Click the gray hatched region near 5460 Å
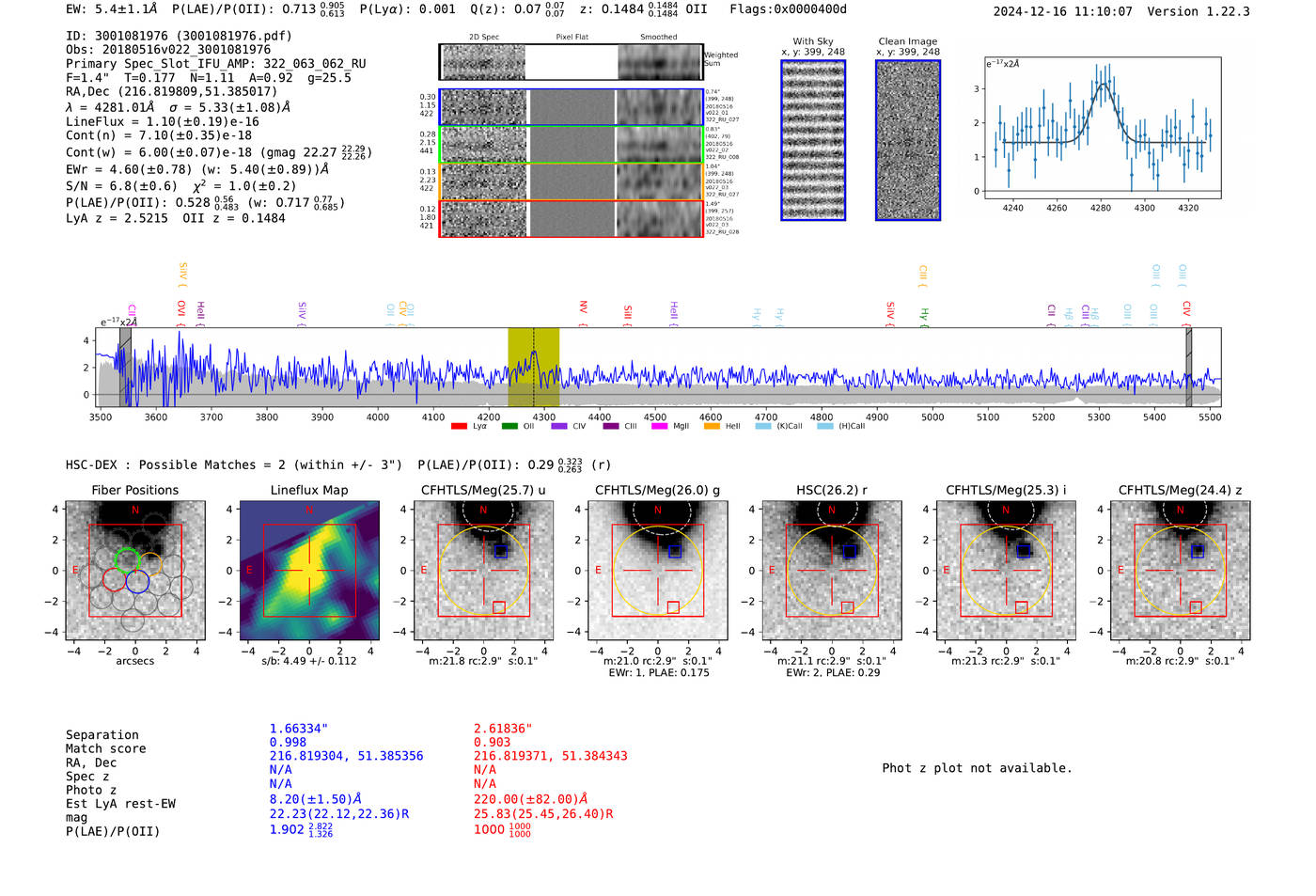This screenshot has height=896, width=1316. click(x=1188, y=367)
